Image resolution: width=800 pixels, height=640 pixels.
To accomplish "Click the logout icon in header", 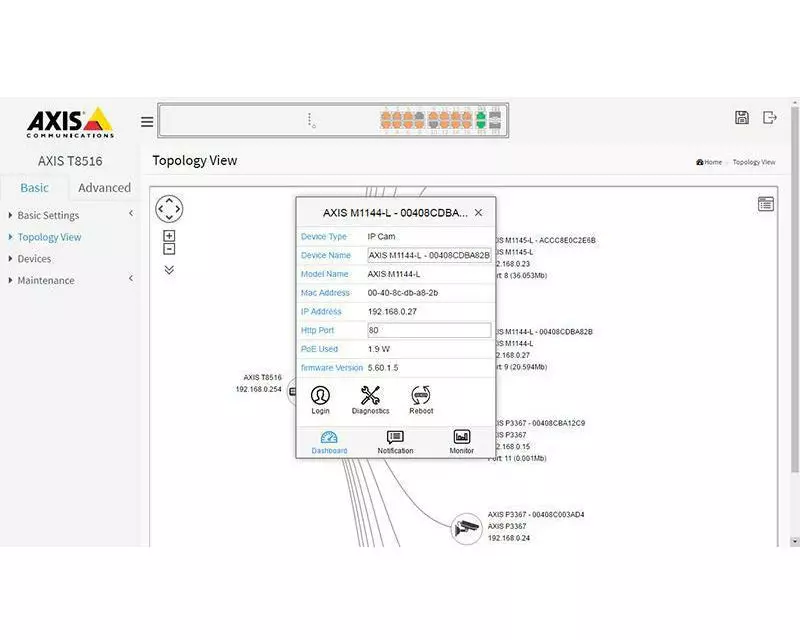I will click(770, 118).
